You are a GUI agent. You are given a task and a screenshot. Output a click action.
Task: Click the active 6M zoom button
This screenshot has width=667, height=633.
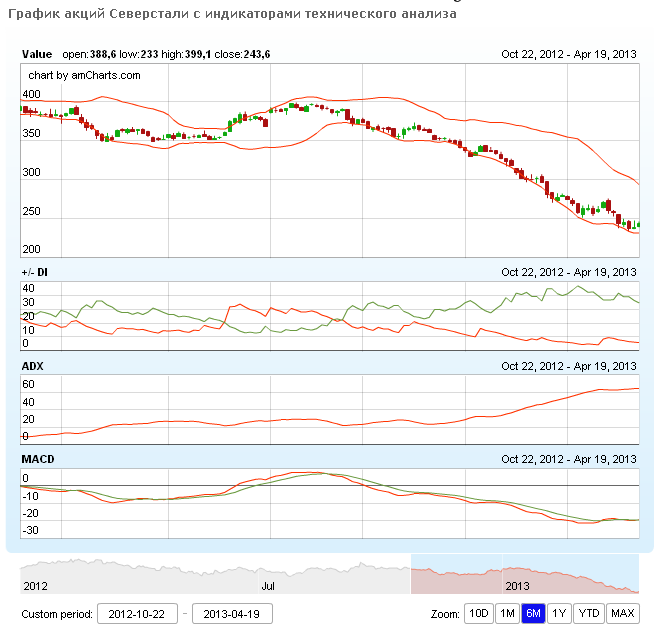[533, 613]
